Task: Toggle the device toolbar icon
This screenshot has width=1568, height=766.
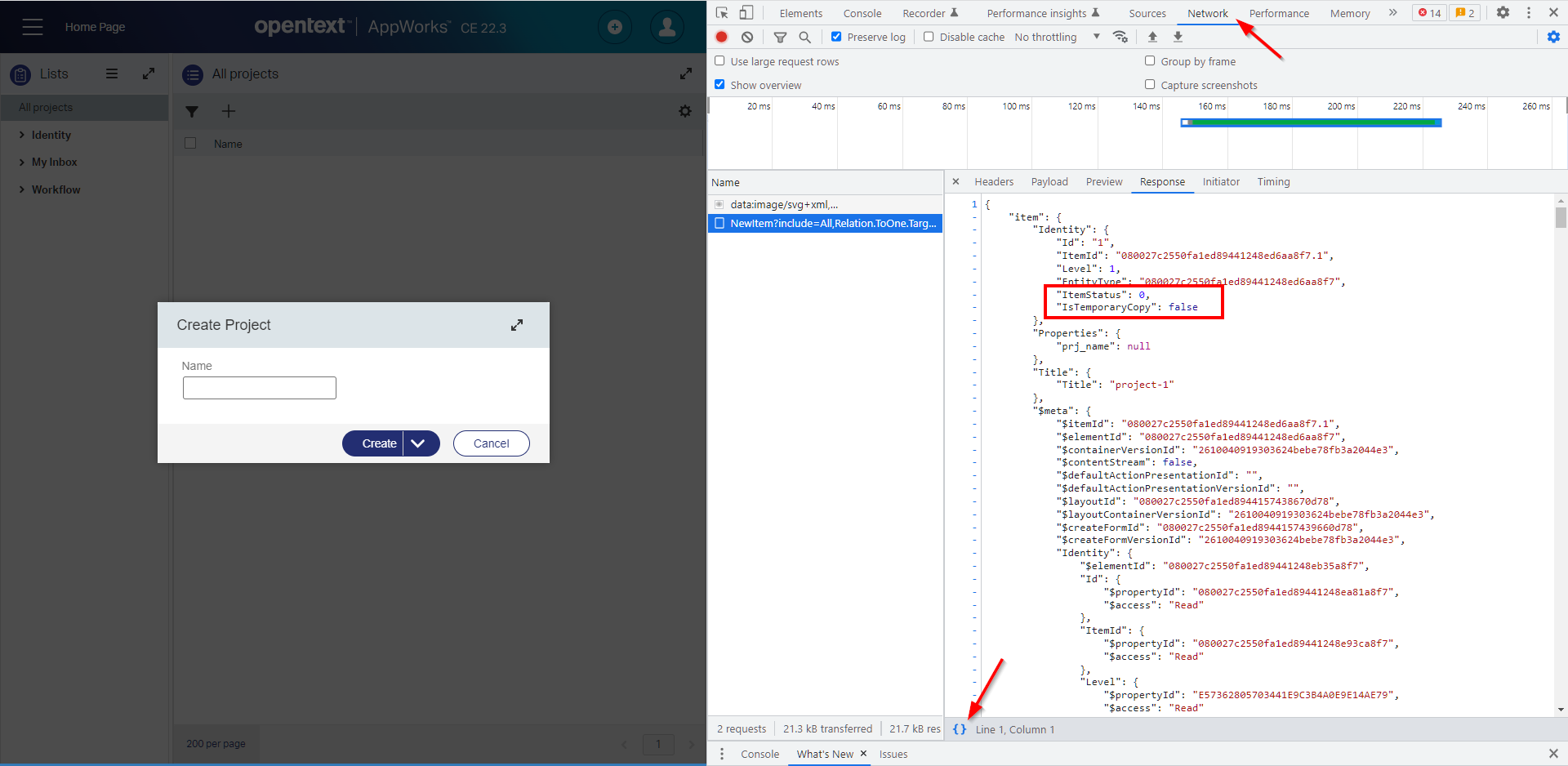Action: [746, 12]
